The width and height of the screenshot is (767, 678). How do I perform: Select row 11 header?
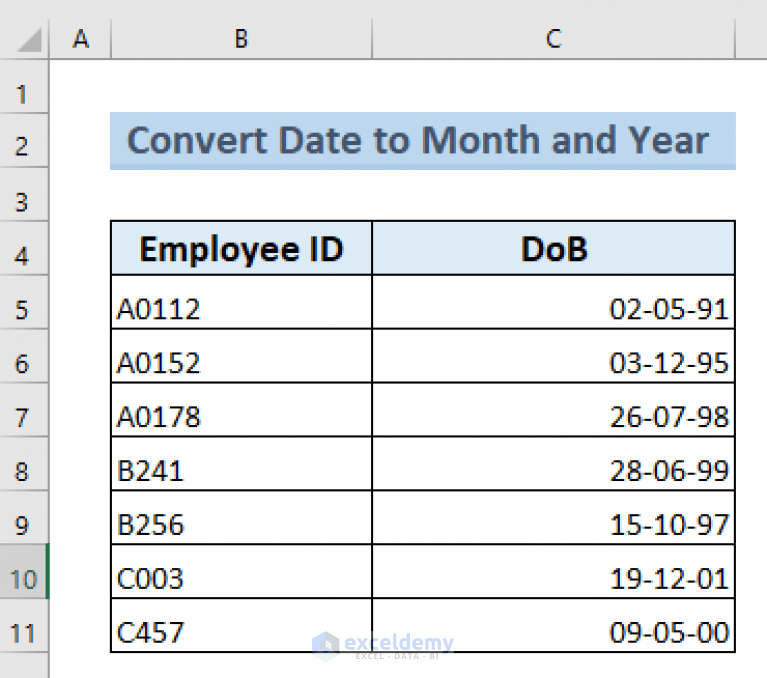tap(24, 625)
